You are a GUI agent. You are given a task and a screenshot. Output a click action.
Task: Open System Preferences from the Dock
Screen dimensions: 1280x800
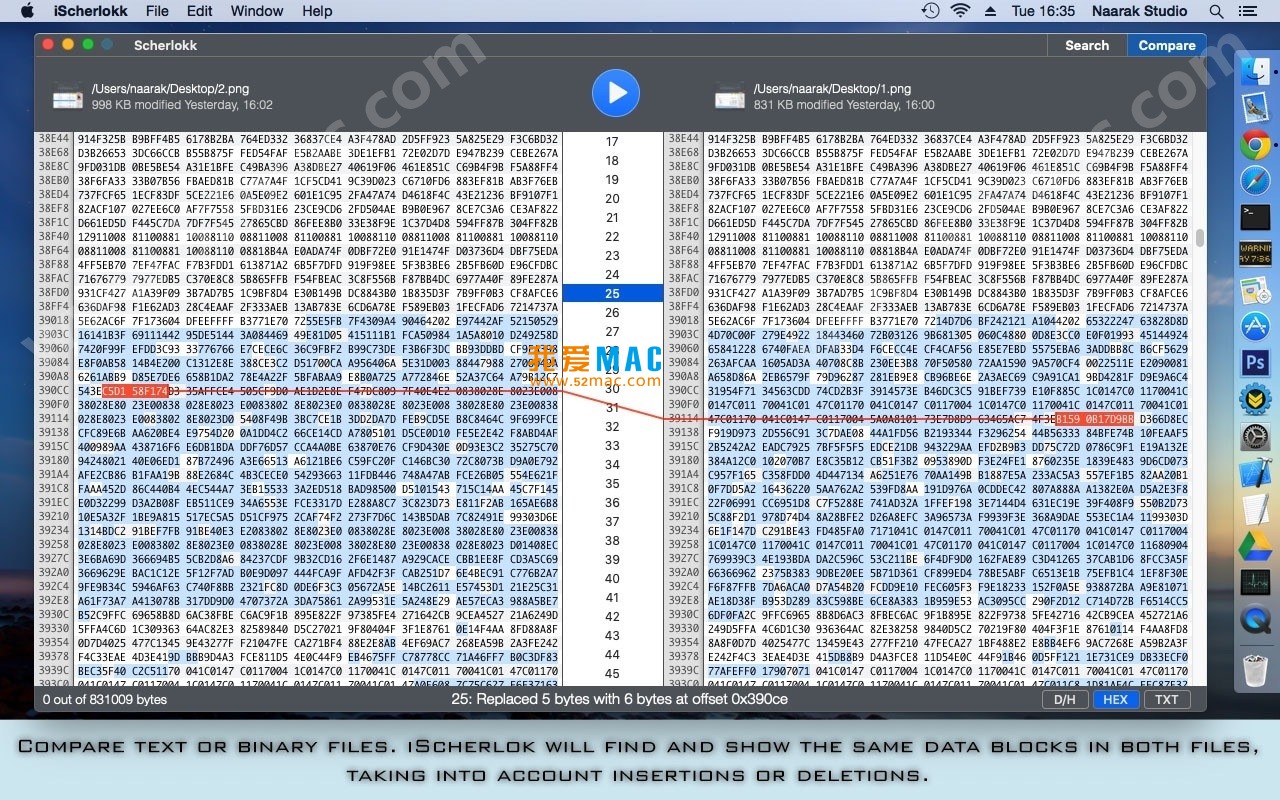click(x=1255, y=435)
